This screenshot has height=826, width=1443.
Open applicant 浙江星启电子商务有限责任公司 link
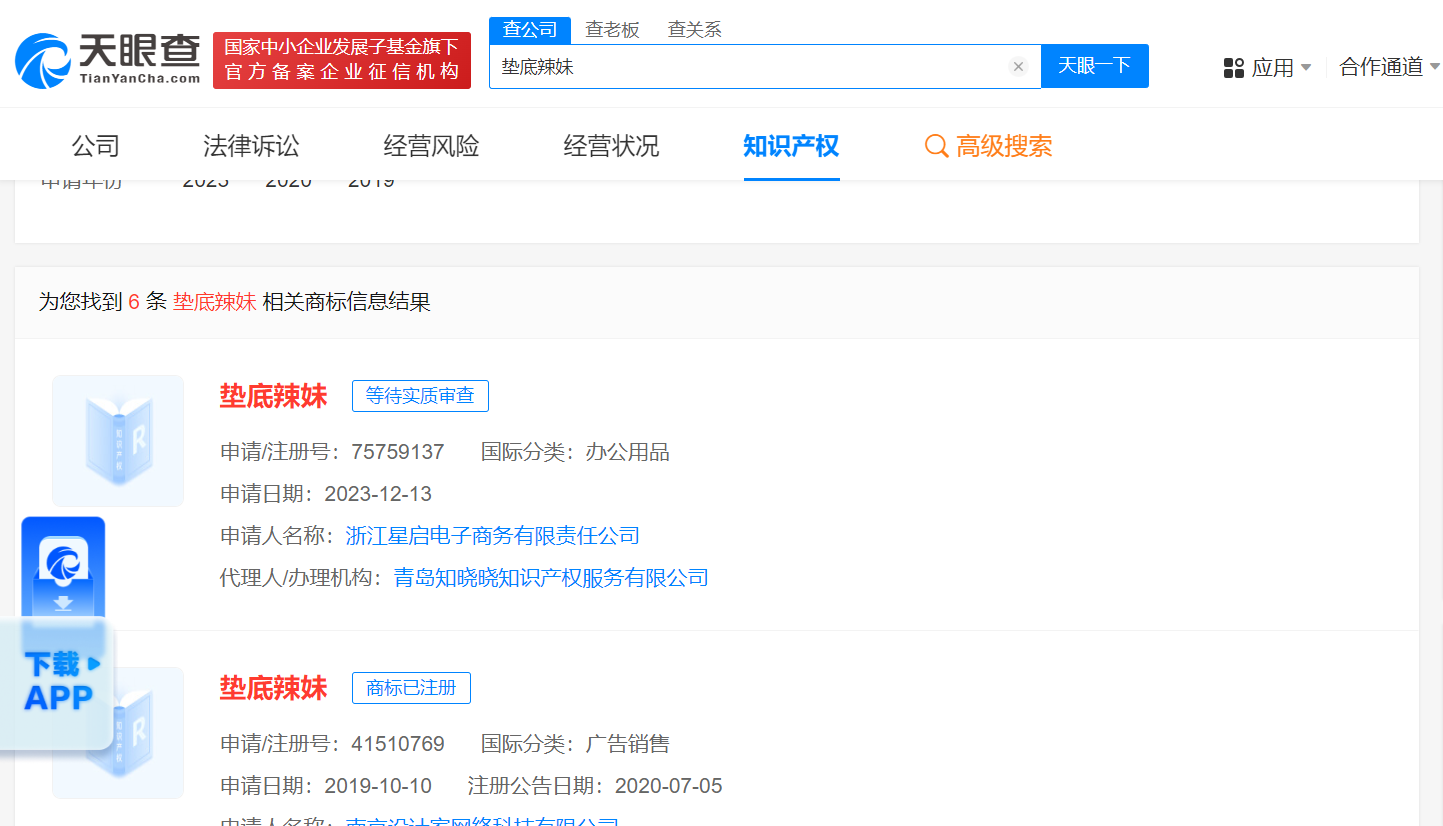pyautogui.click(x=492, y=536)
